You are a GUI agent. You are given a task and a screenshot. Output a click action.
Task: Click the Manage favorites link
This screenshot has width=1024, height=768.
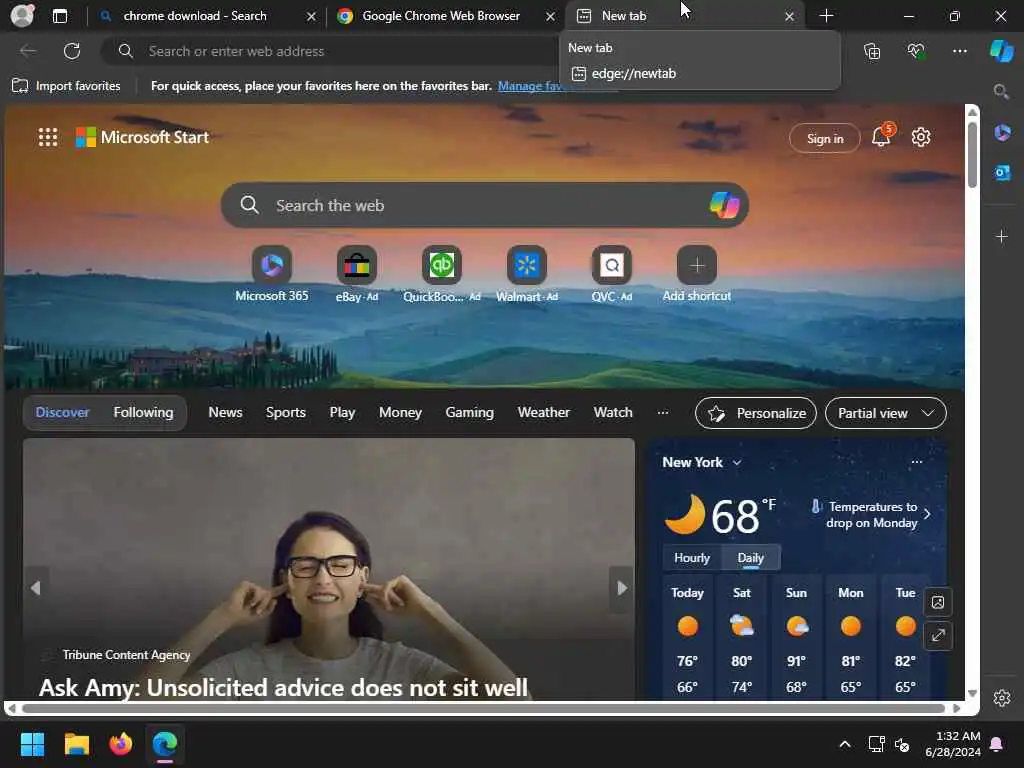click(x=529, y=86)
